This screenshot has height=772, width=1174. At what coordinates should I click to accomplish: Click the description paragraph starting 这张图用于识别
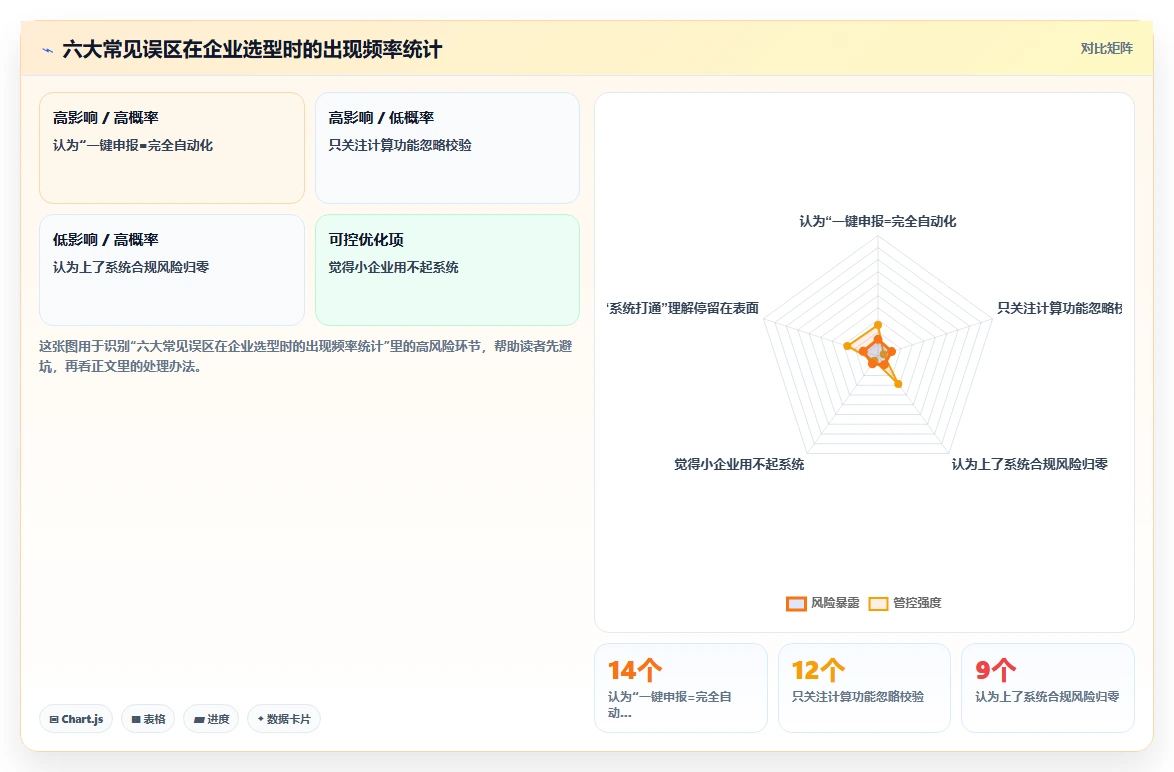click(x=305, y=356)
